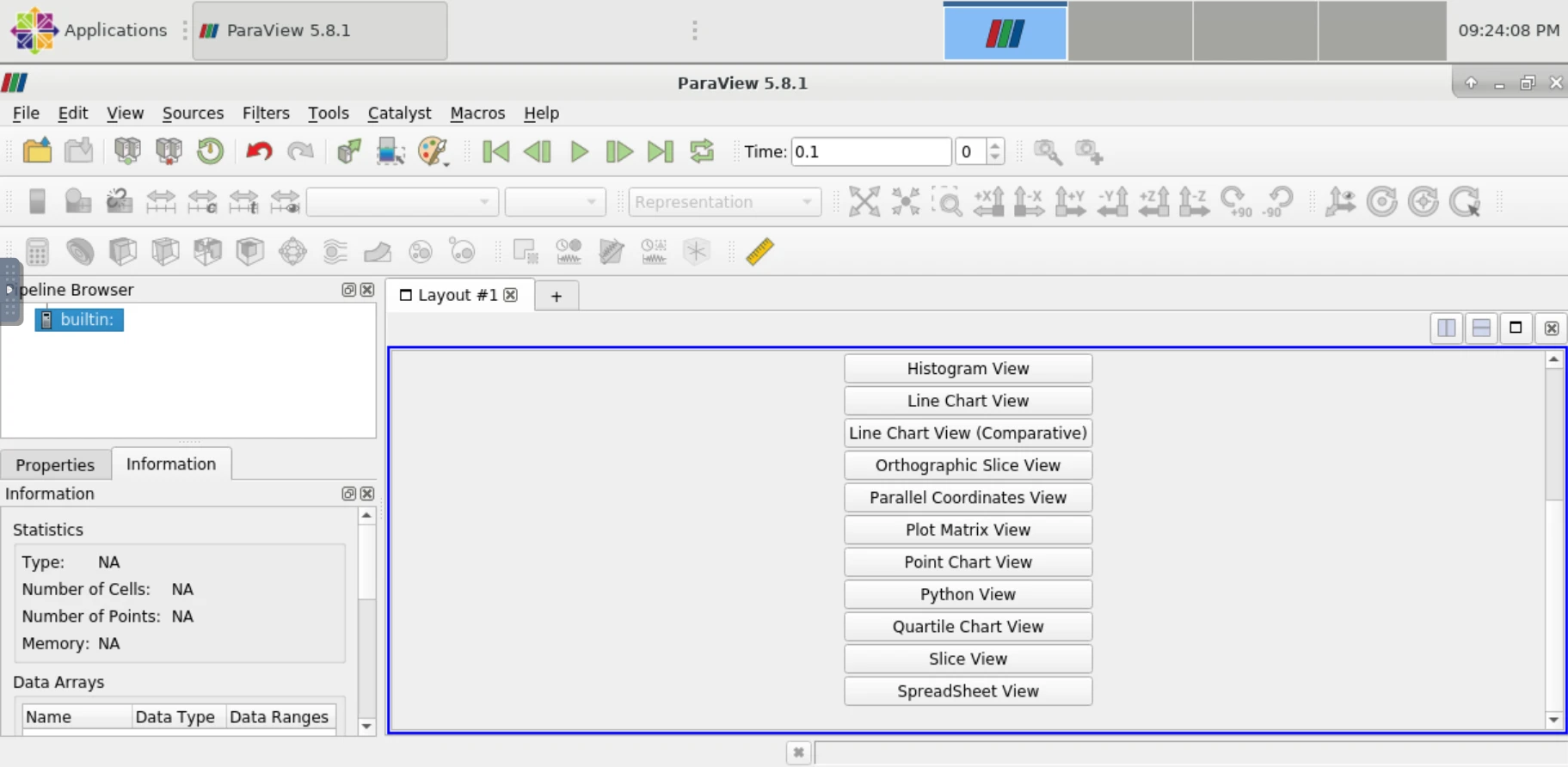Click the Find Data icon
The image size is (1568, 767).
pos(390,151)
